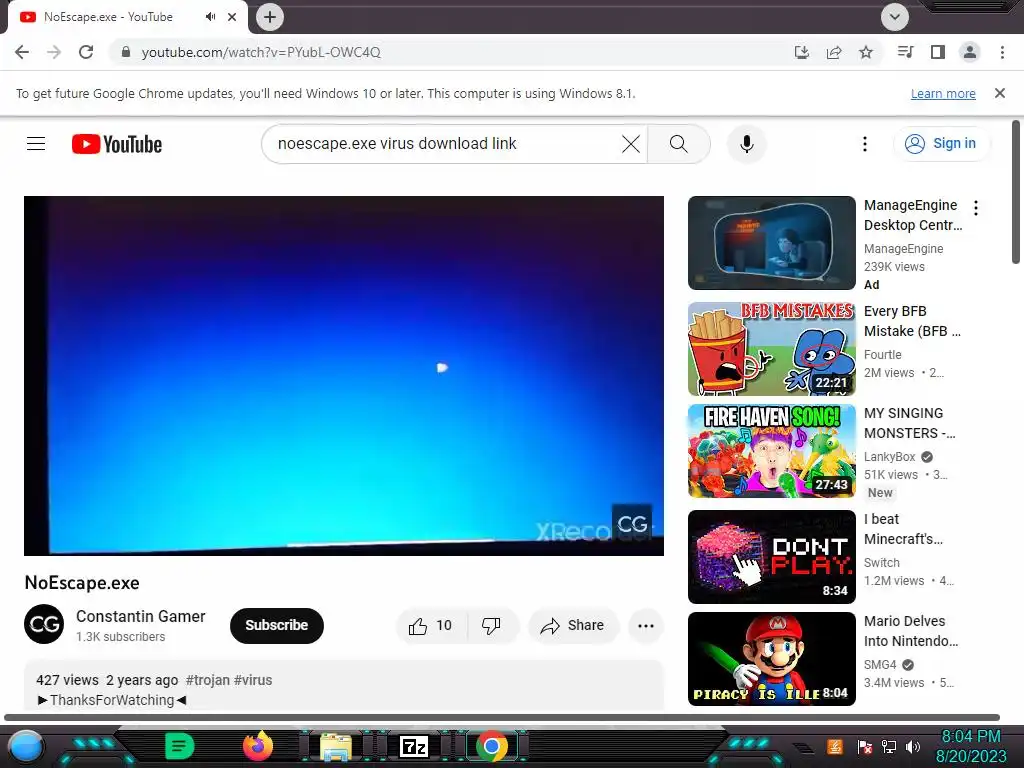Subscribe to Constantin Gamer
1024x768 pixels.
[277, 625]
